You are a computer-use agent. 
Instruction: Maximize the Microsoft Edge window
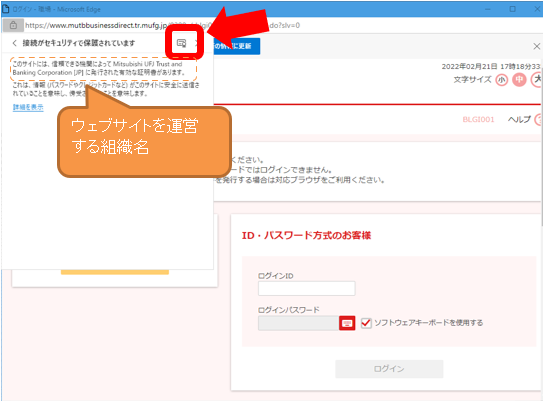pyautogui.click(x=512, y=9)
